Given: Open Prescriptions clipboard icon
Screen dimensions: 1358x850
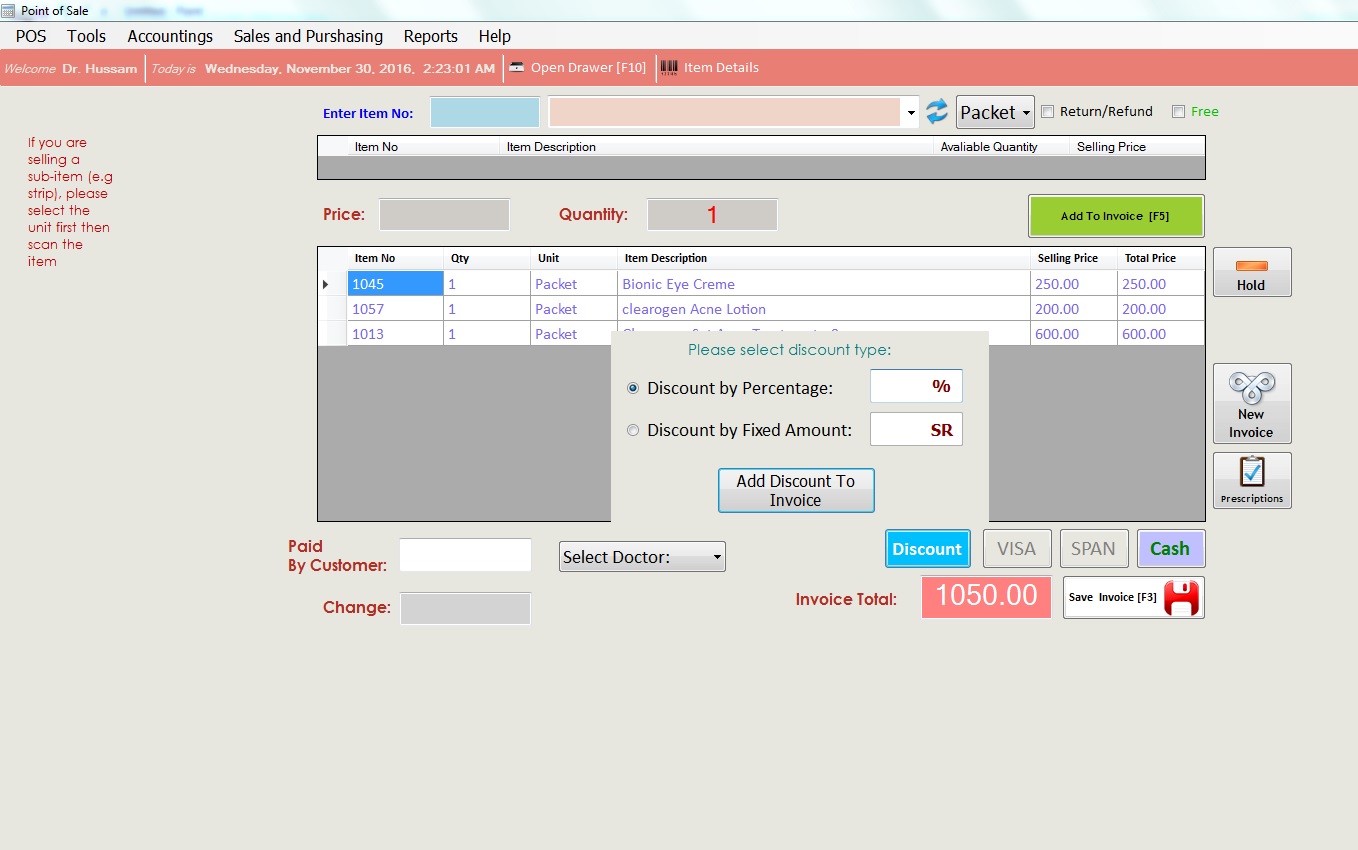Looking at the screenshot, I should click(1251, 471).
